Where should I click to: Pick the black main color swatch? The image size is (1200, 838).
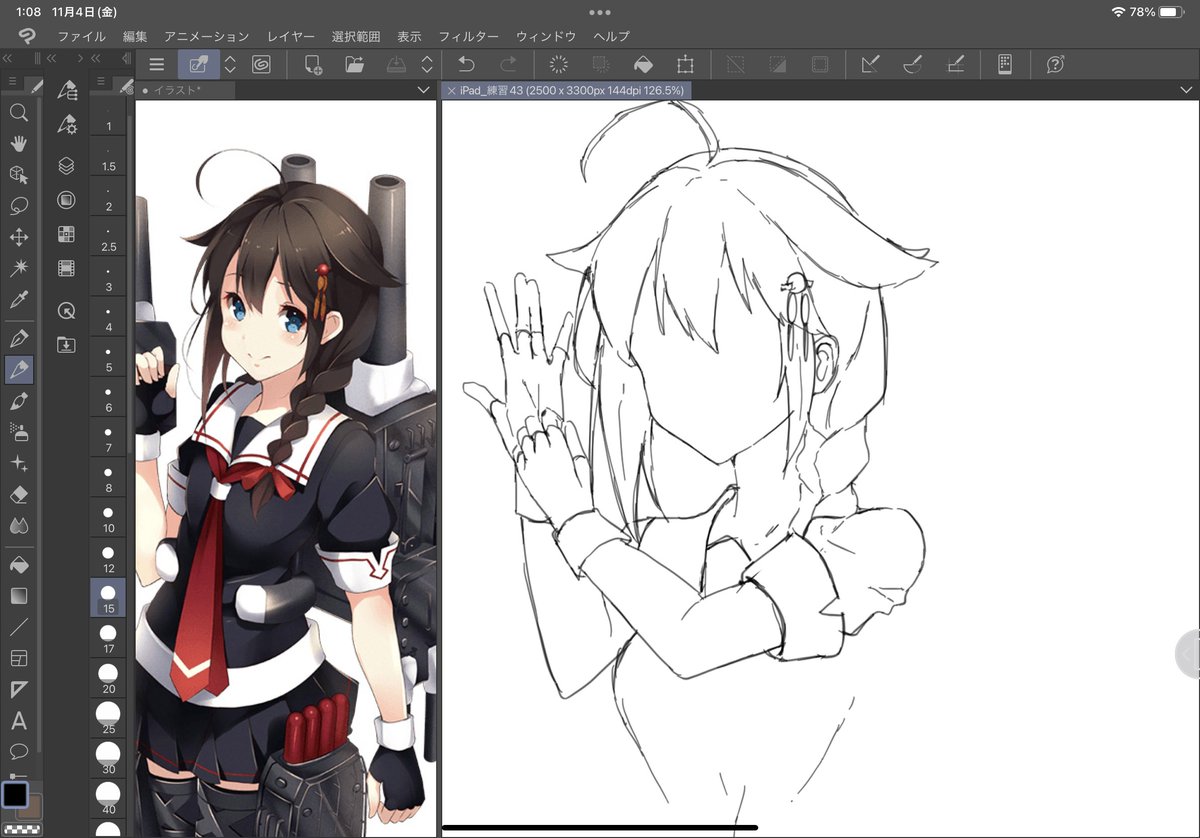coord(15,795)
